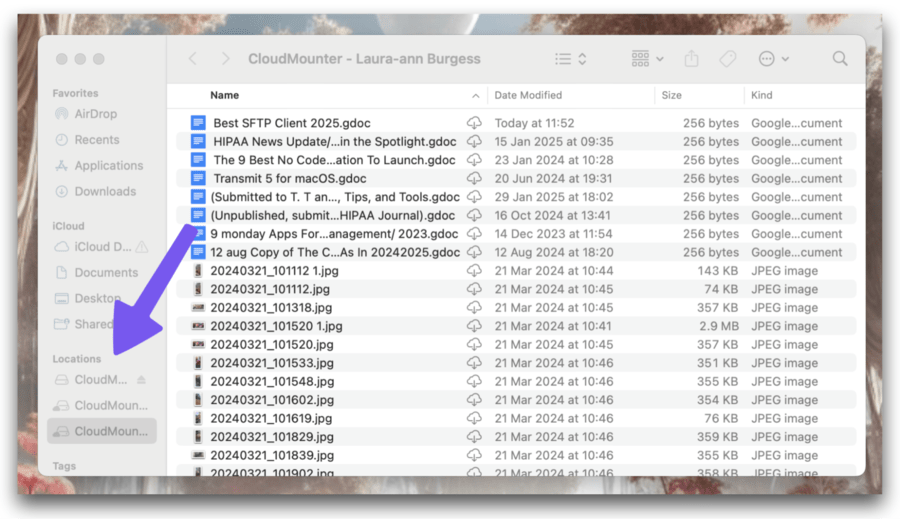Click the Share toolbar icon
900x519 pixels.
tap(692, 59)
